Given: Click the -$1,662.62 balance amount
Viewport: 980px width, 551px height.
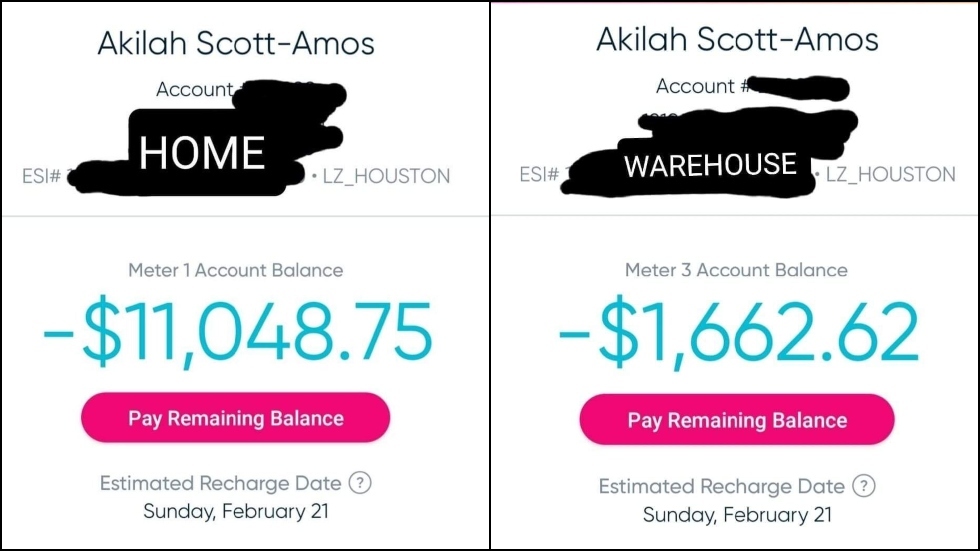Looking at the screenshot, I should click(737, 334).
